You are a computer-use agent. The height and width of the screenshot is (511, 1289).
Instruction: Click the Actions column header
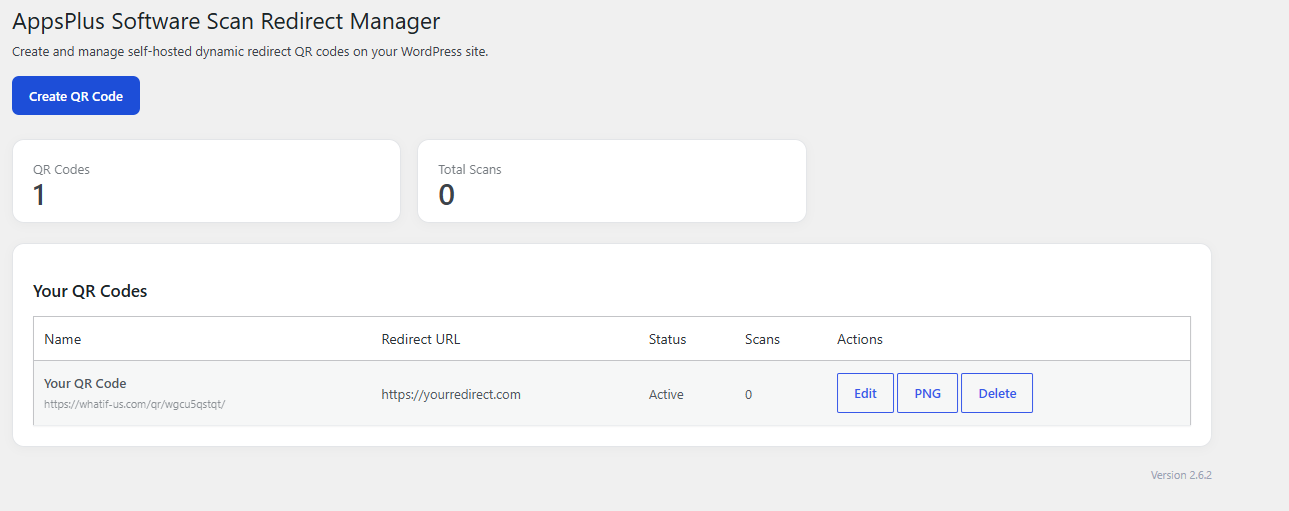860,339
